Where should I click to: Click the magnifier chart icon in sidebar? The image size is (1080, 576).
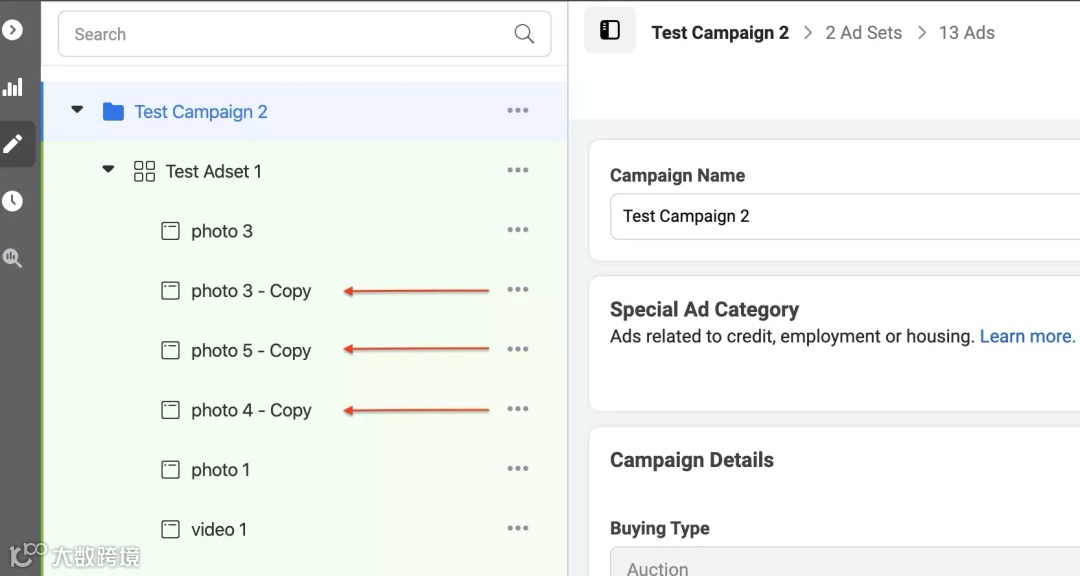click(13, 258)
